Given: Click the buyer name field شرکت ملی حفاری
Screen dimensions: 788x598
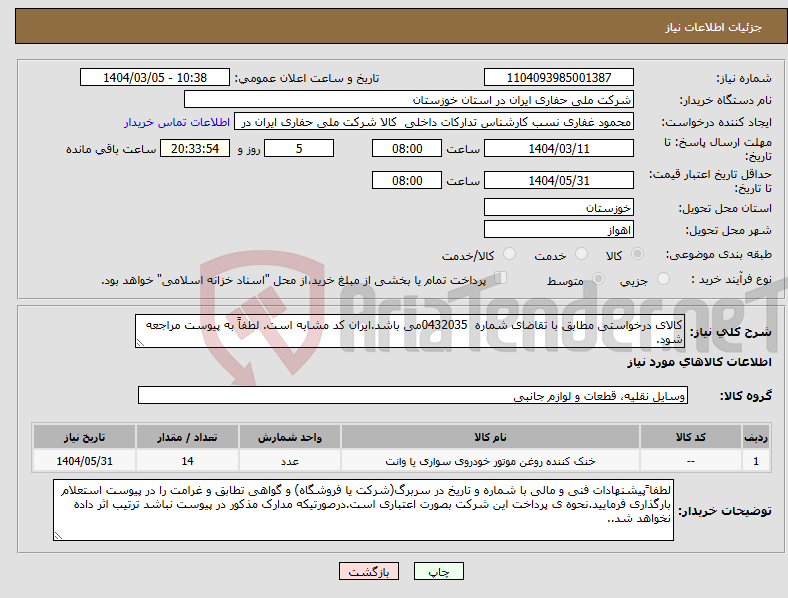Looking at the screenshot, I should tap(409, 99).
